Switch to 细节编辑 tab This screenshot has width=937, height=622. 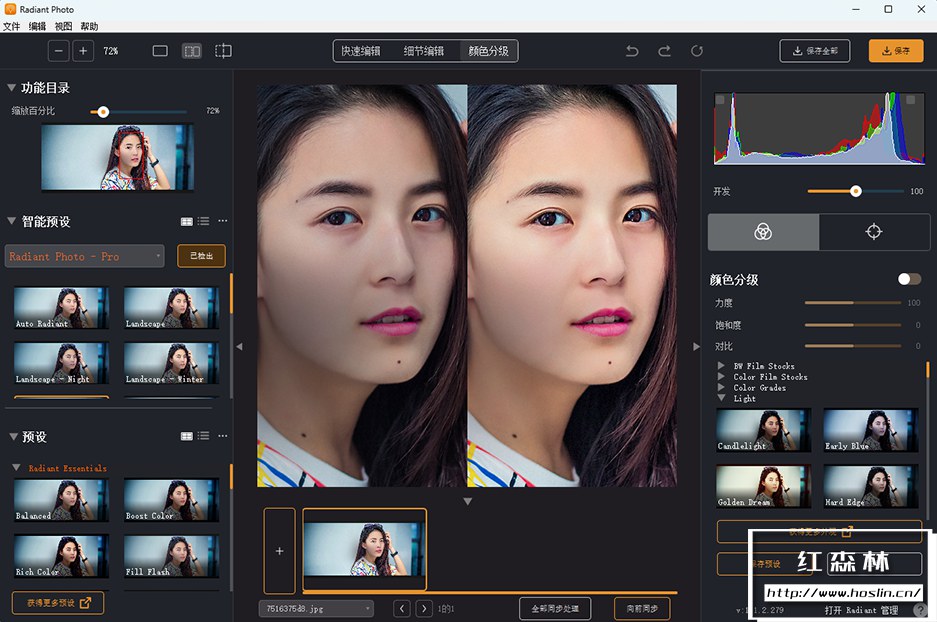pyautogui.click(x=424, y=51)
